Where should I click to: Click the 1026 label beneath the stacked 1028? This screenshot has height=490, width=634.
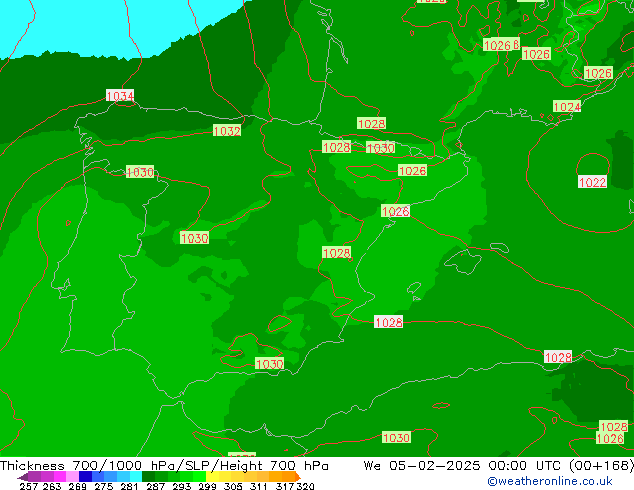click(x=610, y=439)
